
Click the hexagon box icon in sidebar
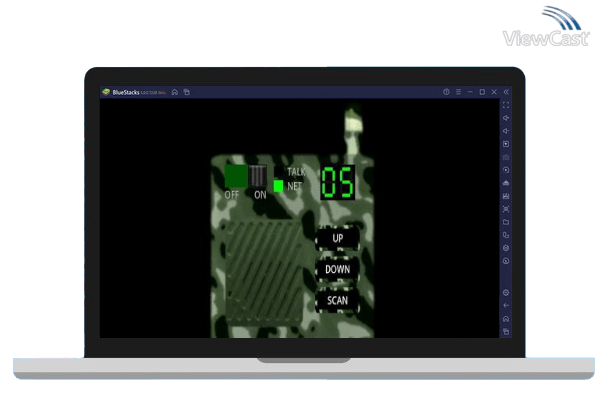(x=506, y=248)
